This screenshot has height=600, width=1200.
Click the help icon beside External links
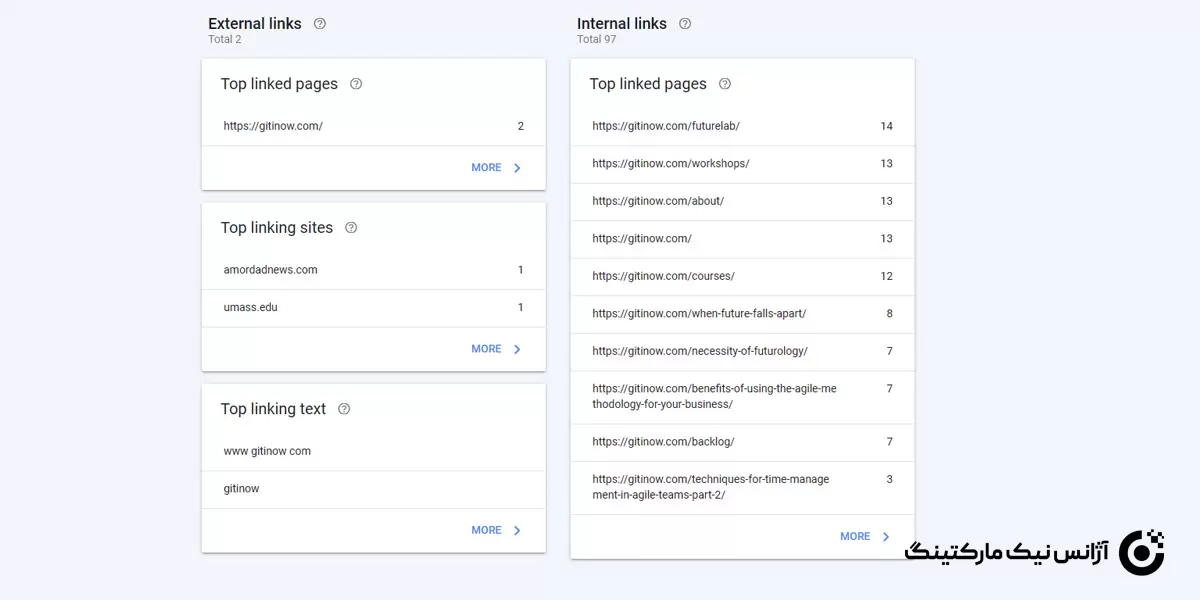tap(320, 24)
